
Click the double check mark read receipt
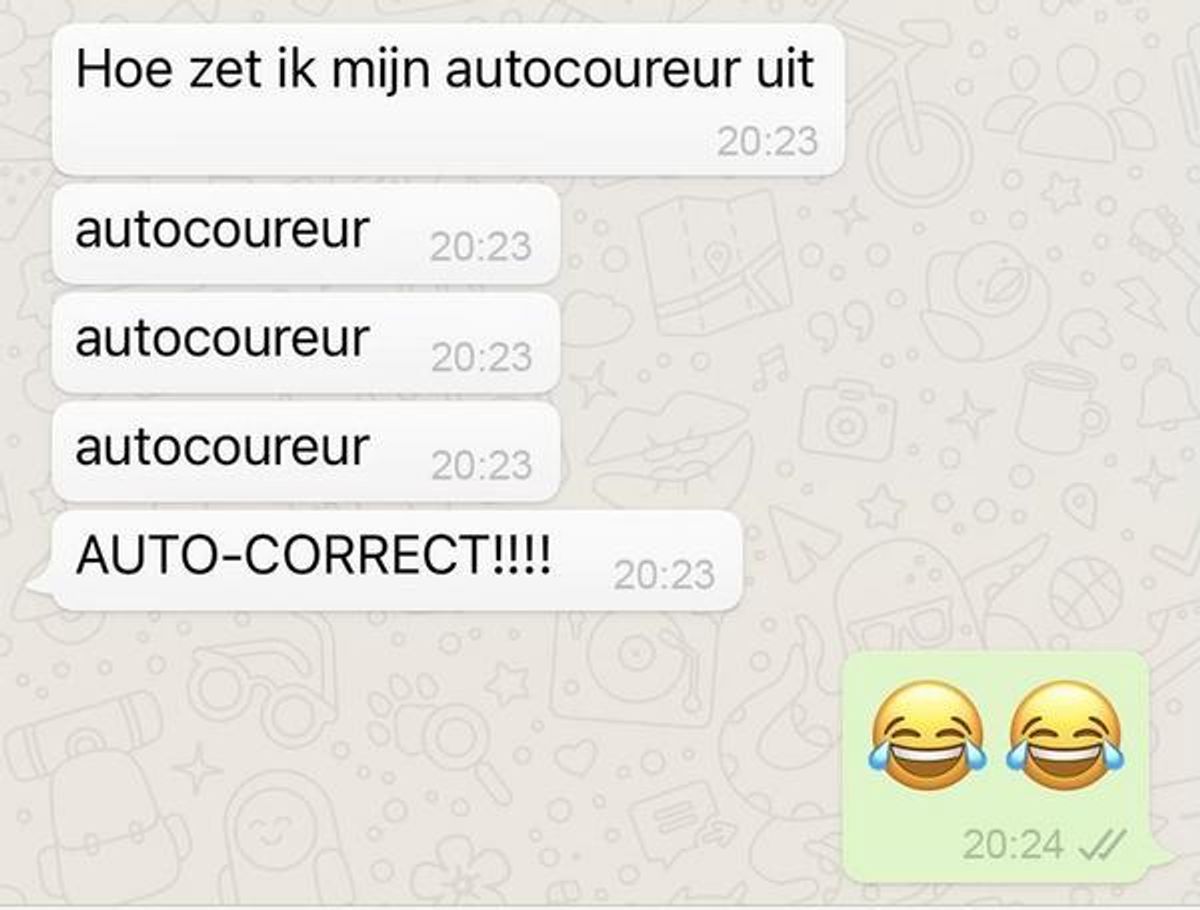tap(1104, 846)
